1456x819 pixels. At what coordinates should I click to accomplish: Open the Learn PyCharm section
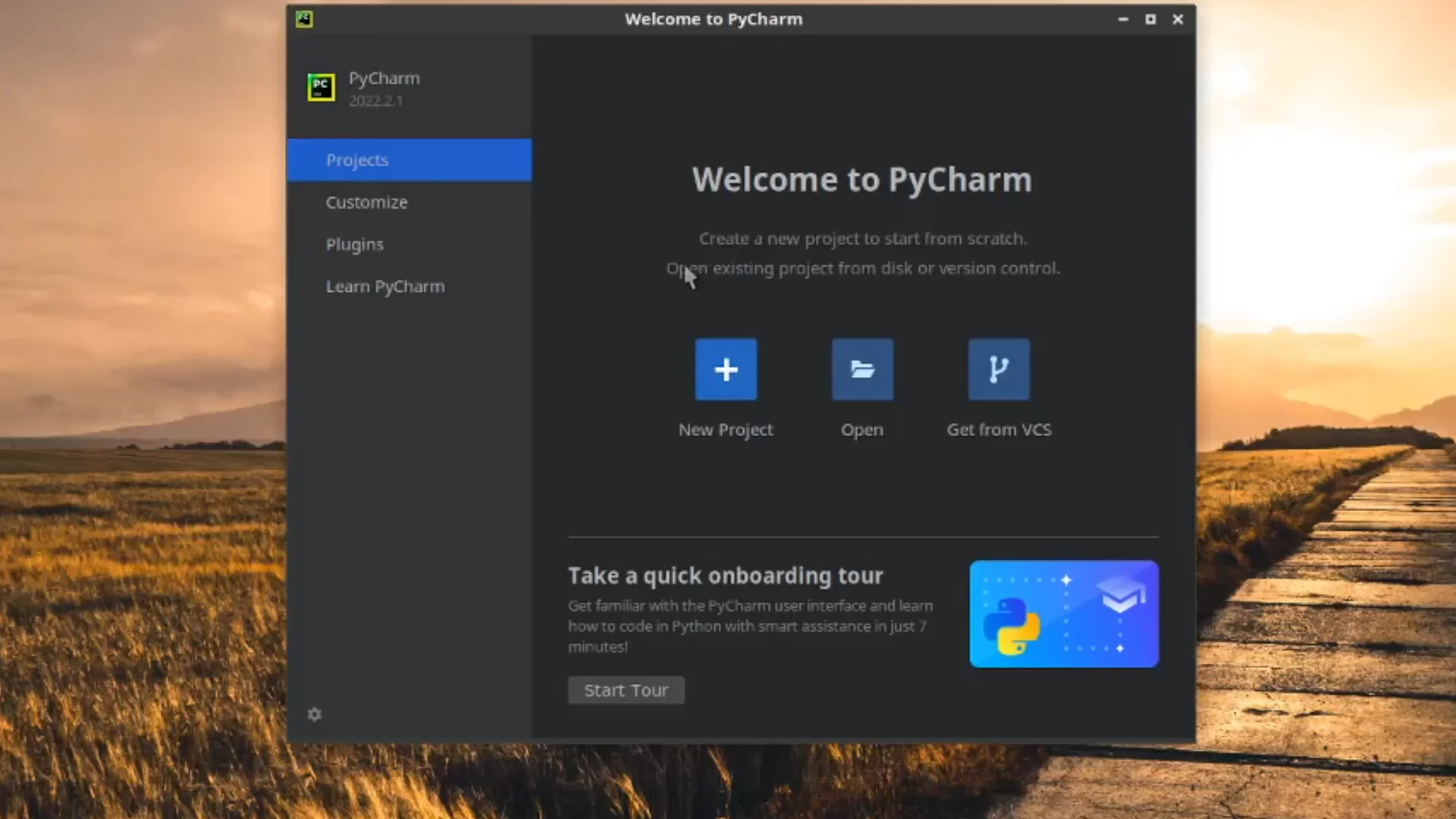point(385,286)
